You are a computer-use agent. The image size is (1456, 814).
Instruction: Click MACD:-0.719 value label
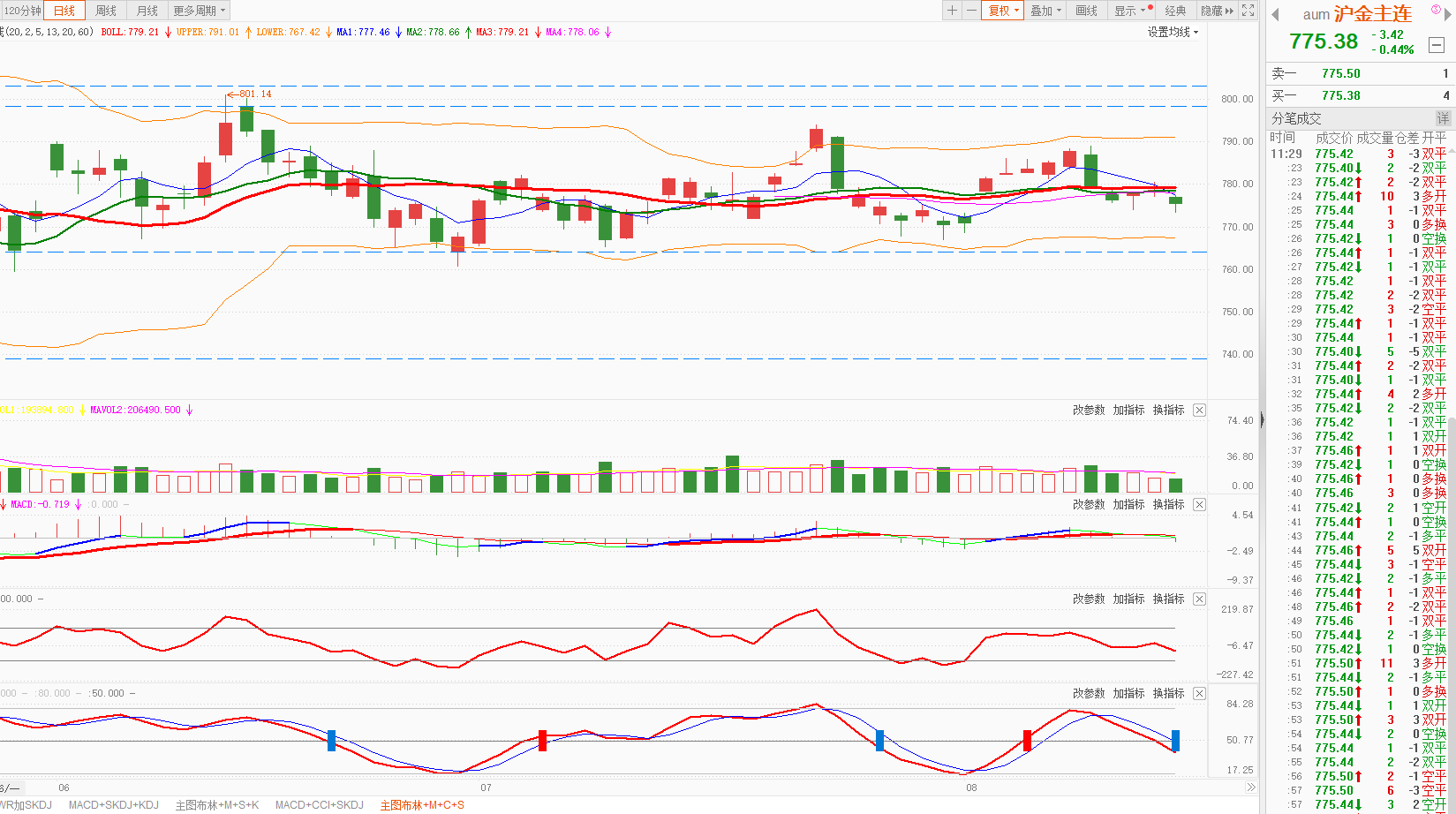pos(40,504)
